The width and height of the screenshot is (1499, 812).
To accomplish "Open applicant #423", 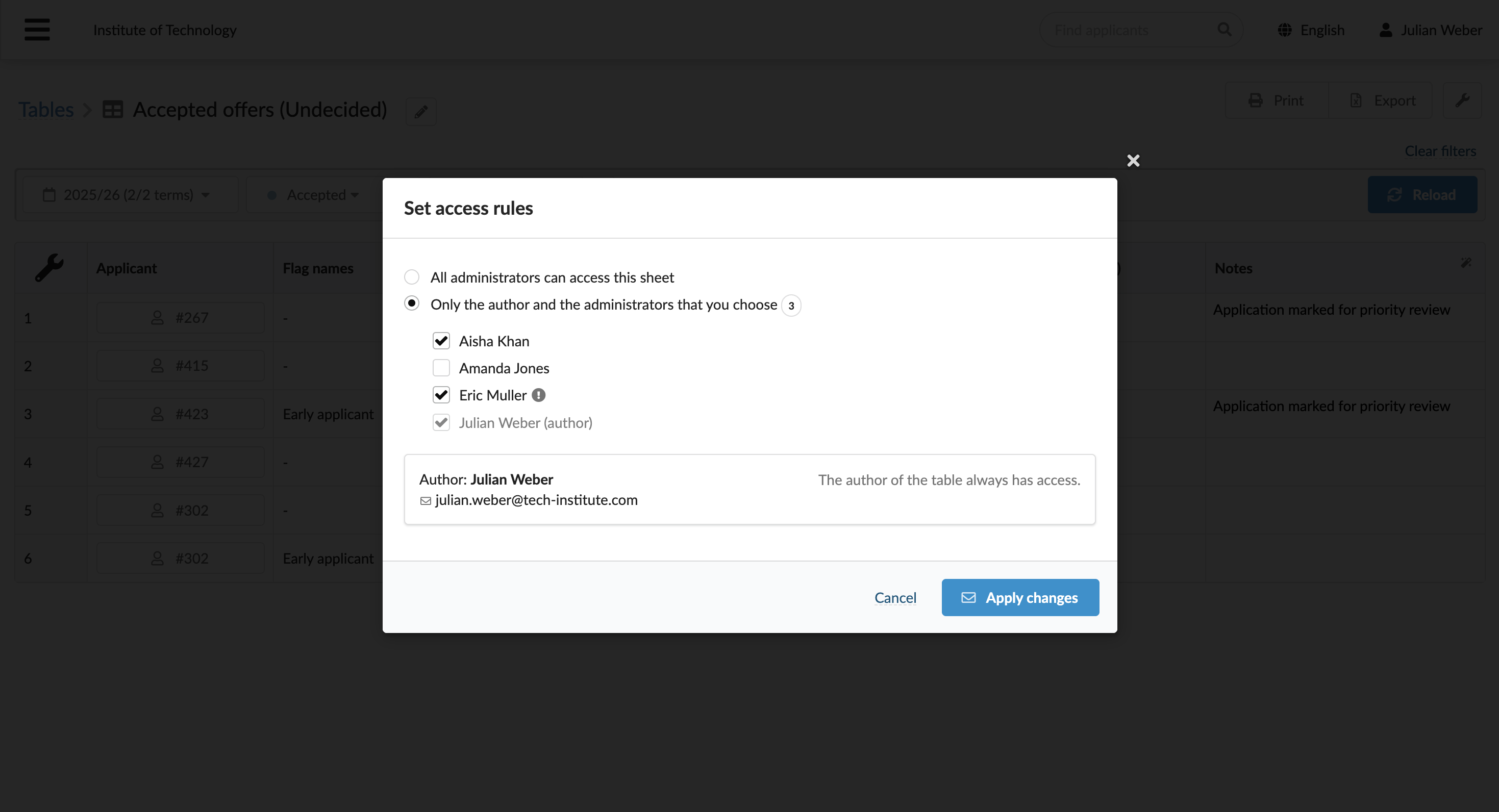I will 180,414.
